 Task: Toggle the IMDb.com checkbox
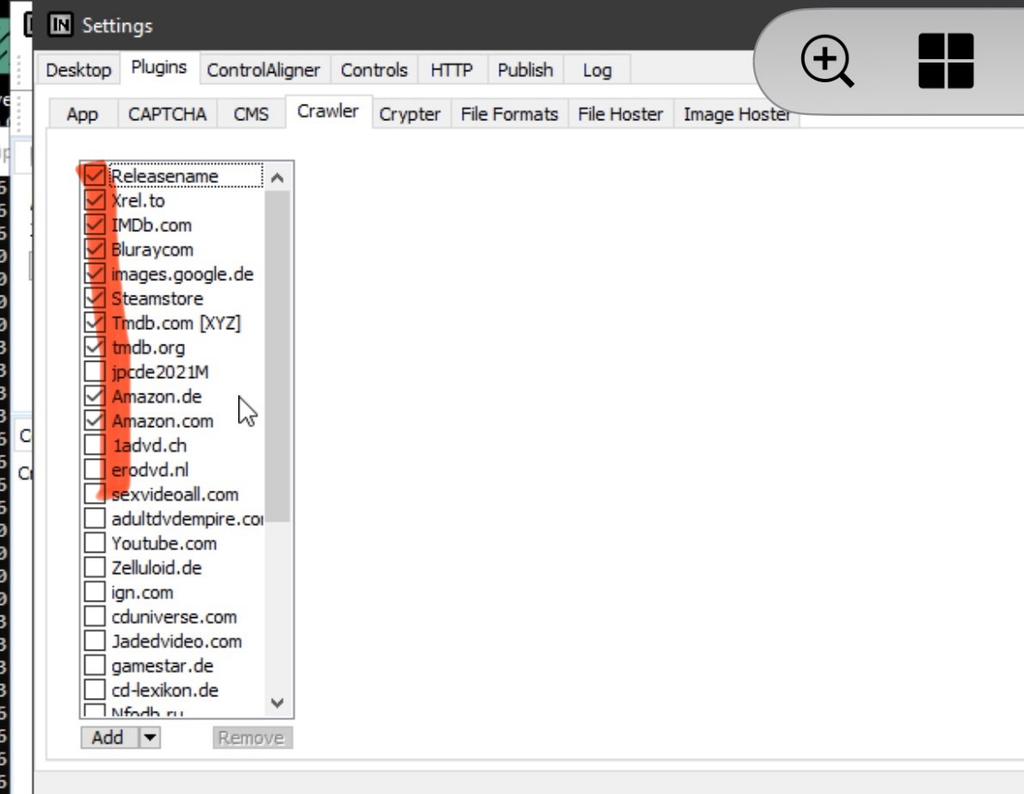point(95,225)
